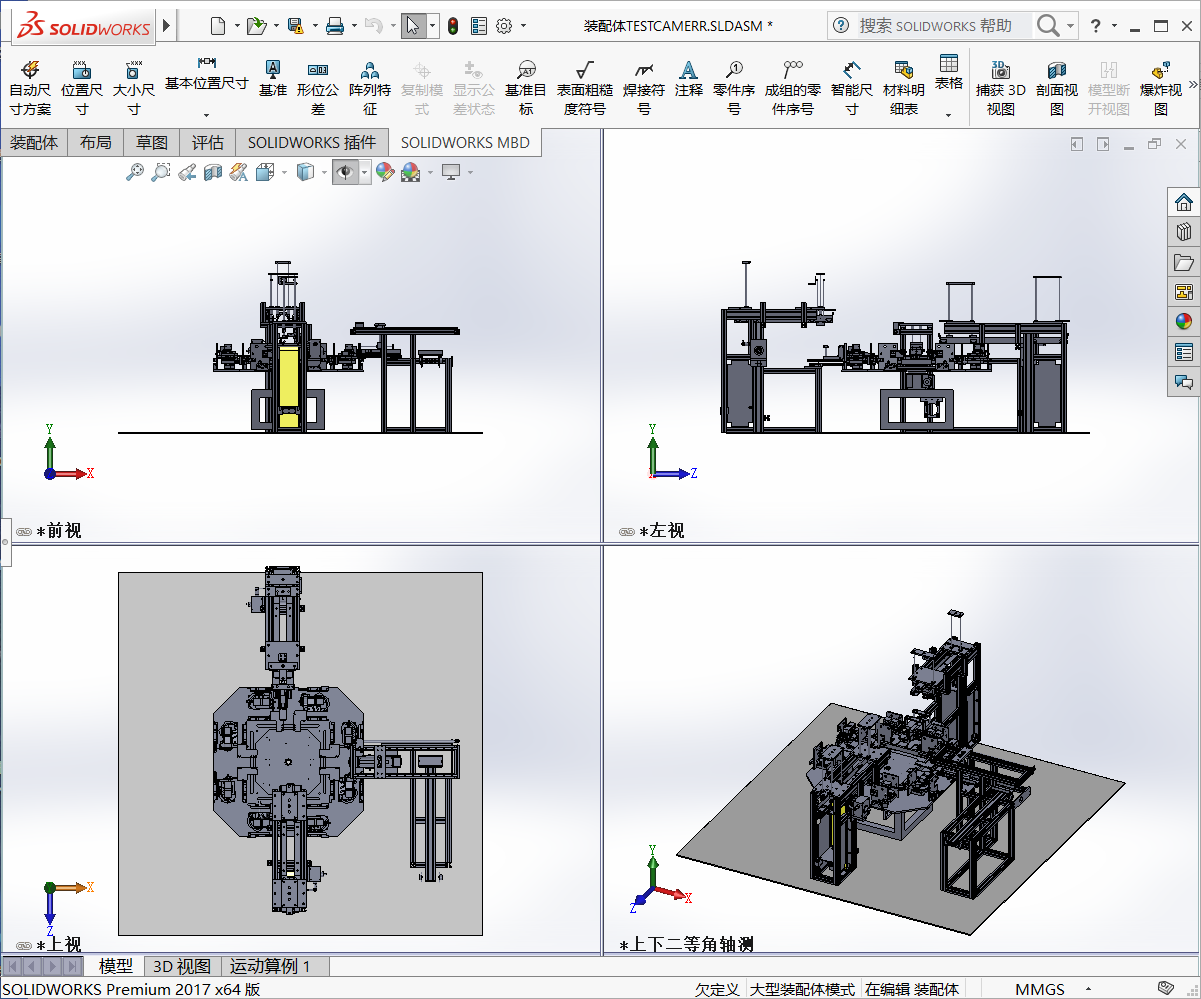Click the Surface Finish symbol (表面粗糙度符号) tool
This screenshot has width=1201, height=999.
[585, 87]
